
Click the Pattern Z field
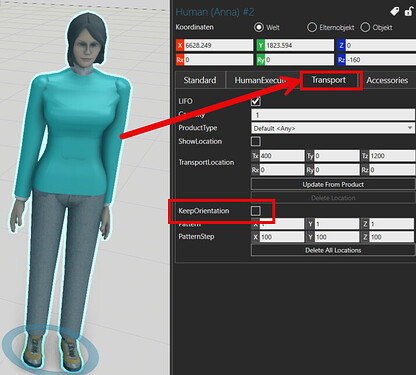(x=392, y=224)
